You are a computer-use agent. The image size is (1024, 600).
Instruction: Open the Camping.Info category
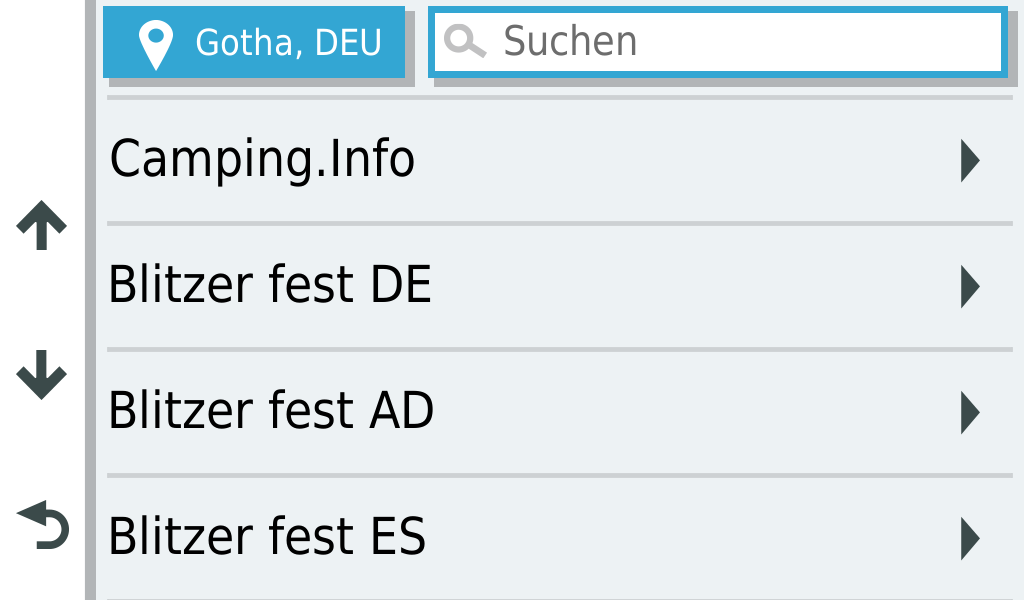[262, 160]
